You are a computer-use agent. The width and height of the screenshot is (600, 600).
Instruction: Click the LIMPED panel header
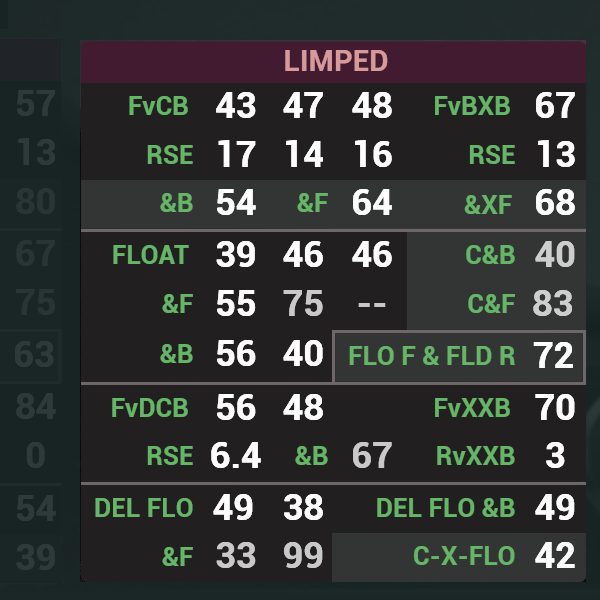(333, 62)
